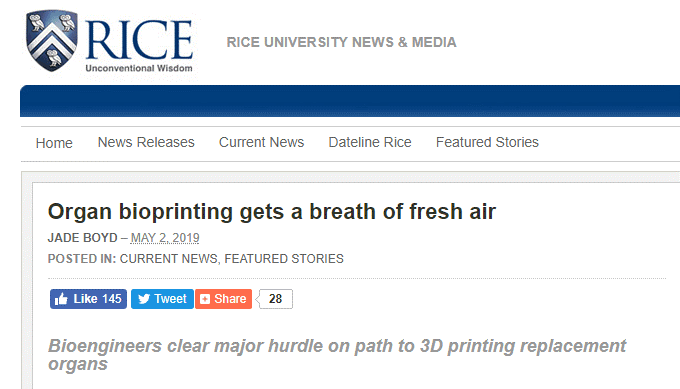
Task: Open Featured Stories in the nav bar
Action: tap(487, 142)
